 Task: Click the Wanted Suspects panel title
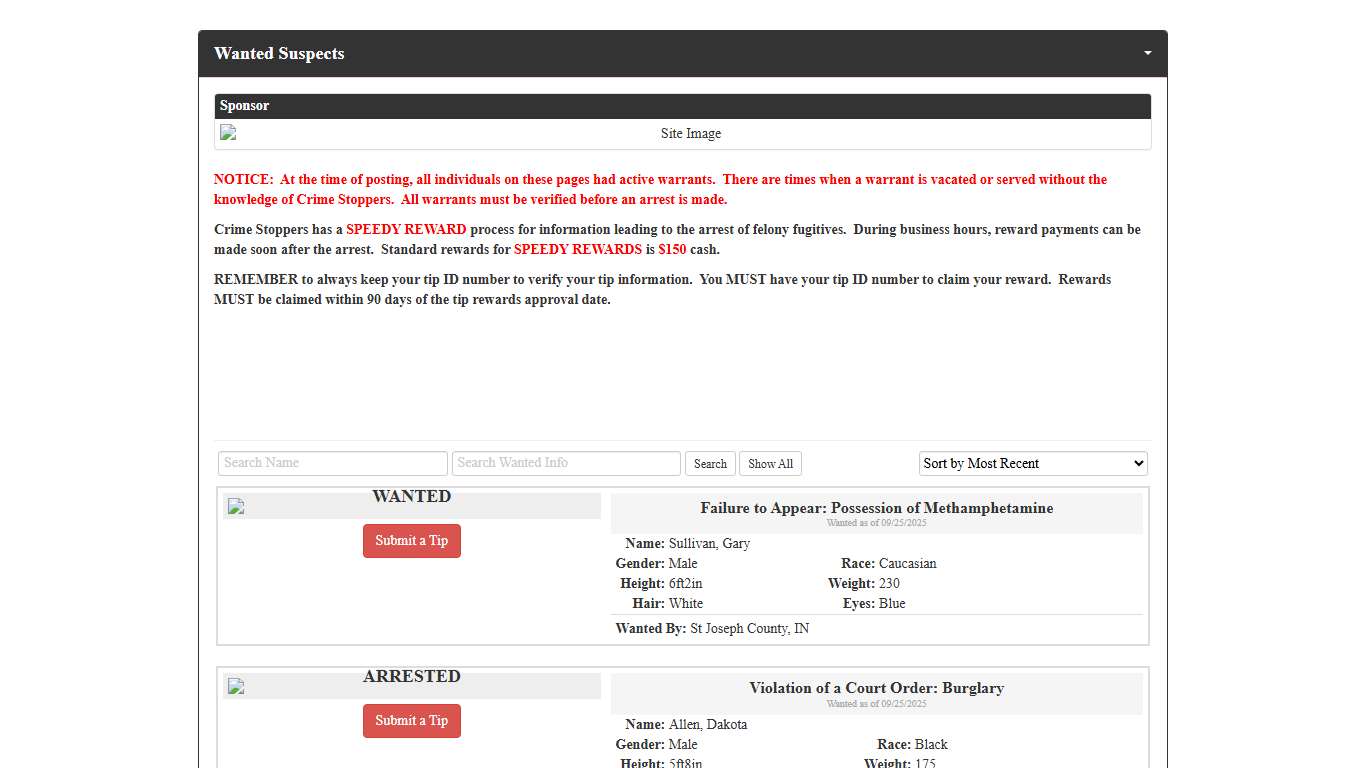click(x=279, y=54)
